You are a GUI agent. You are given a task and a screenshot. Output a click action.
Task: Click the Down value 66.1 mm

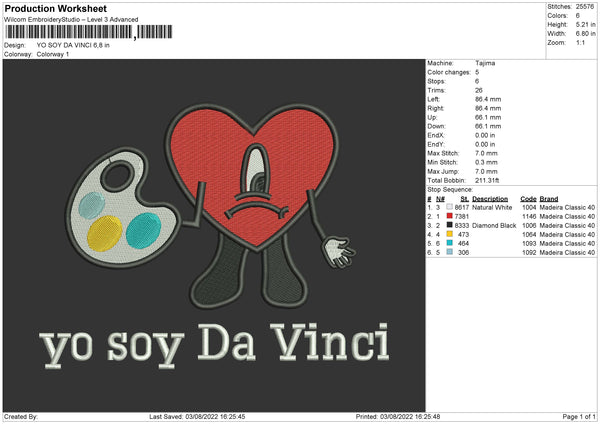488,126
